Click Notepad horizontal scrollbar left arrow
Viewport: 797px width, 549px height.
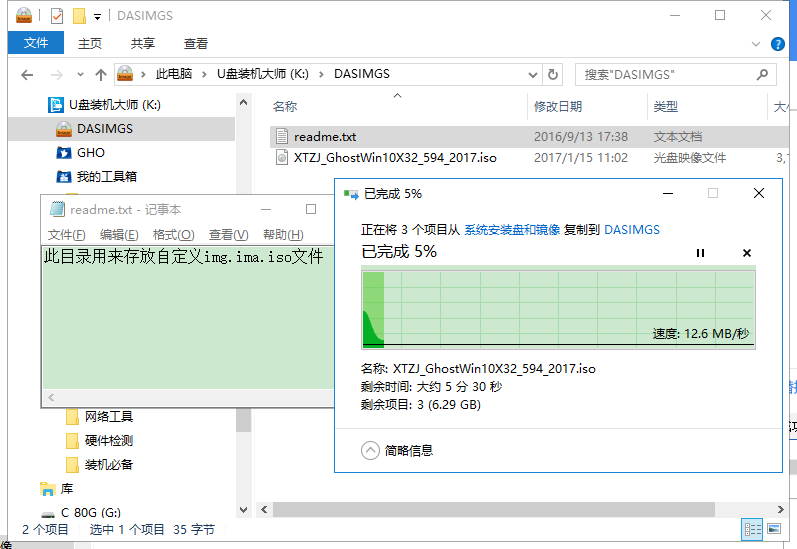coord(51,398)
